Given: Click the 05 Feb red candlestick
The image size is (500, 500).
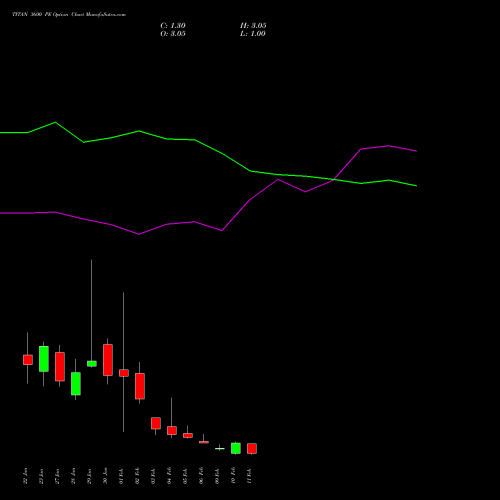Looking at the screenshot, I should (188, 435).
